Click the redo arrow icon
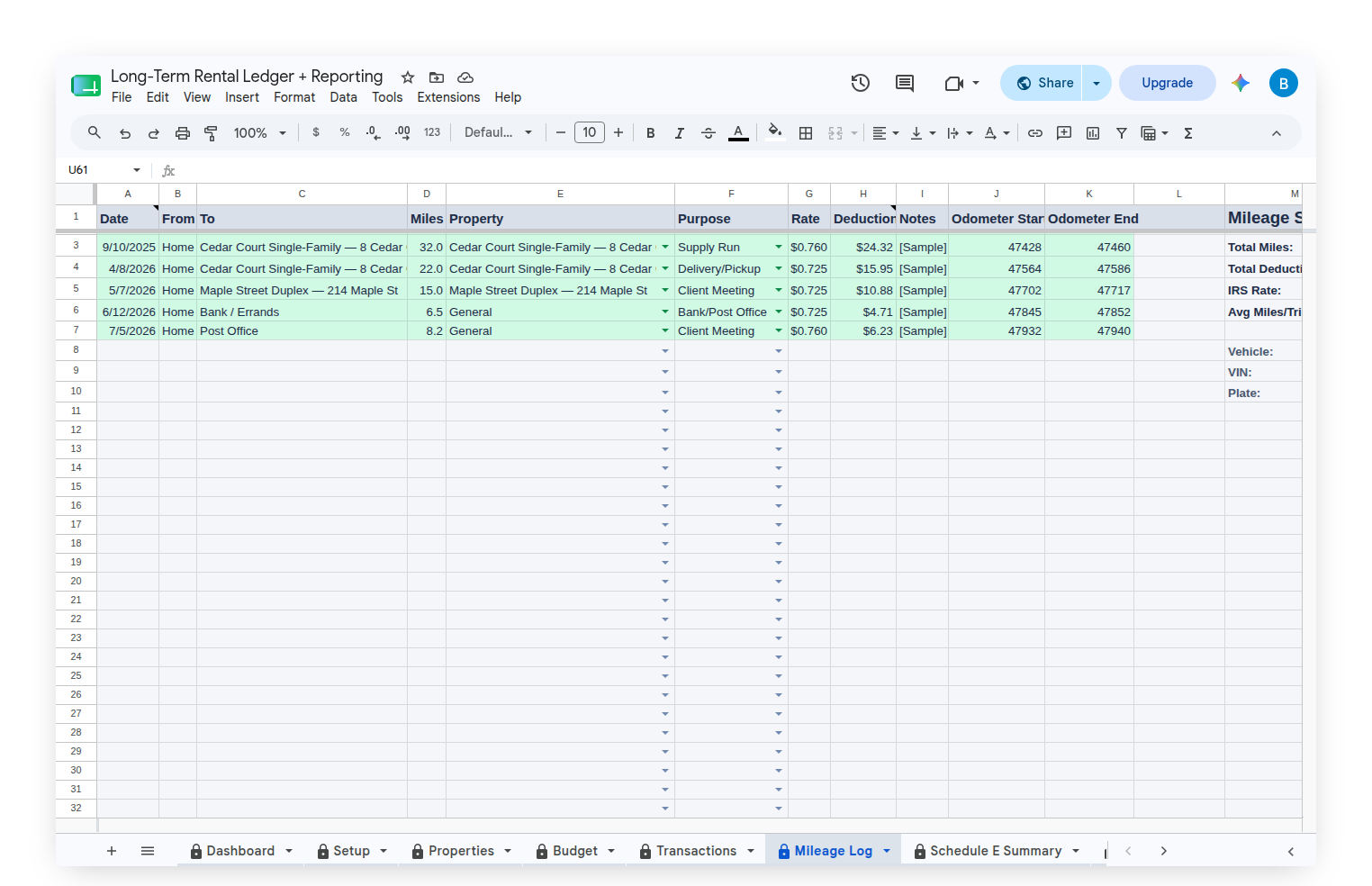Image resolution: width=1372 pixels, height=886 pixels. pyautogui.click(x=154, y=133)
